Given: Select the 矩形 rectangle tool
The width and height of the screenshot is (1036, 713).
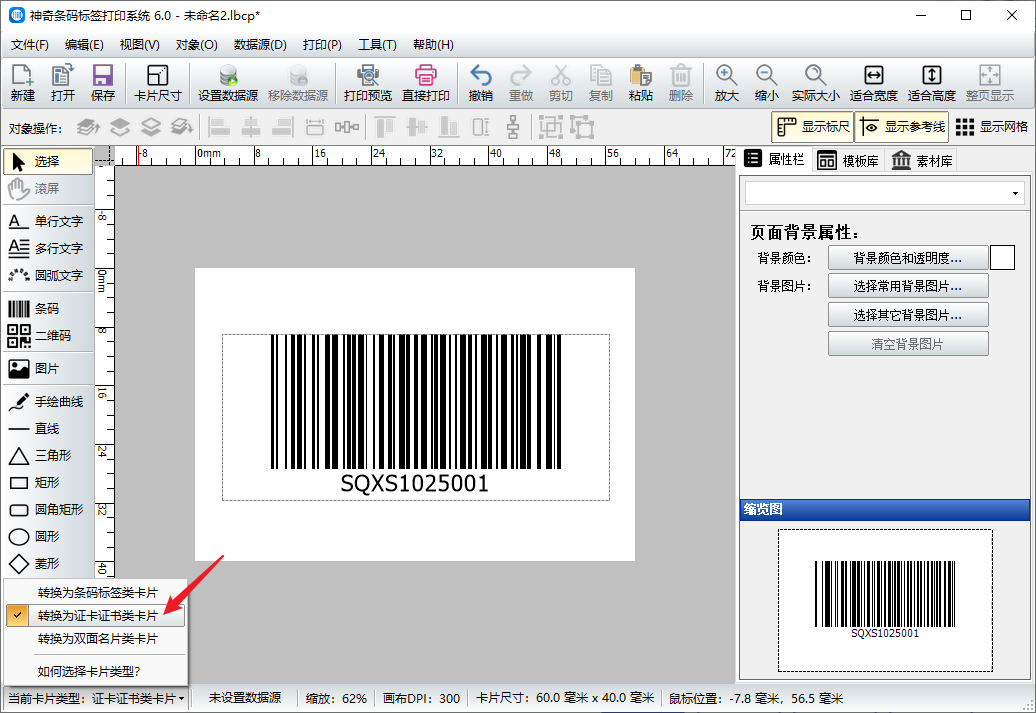Looking at the screenshot, I should click(48, 482).
